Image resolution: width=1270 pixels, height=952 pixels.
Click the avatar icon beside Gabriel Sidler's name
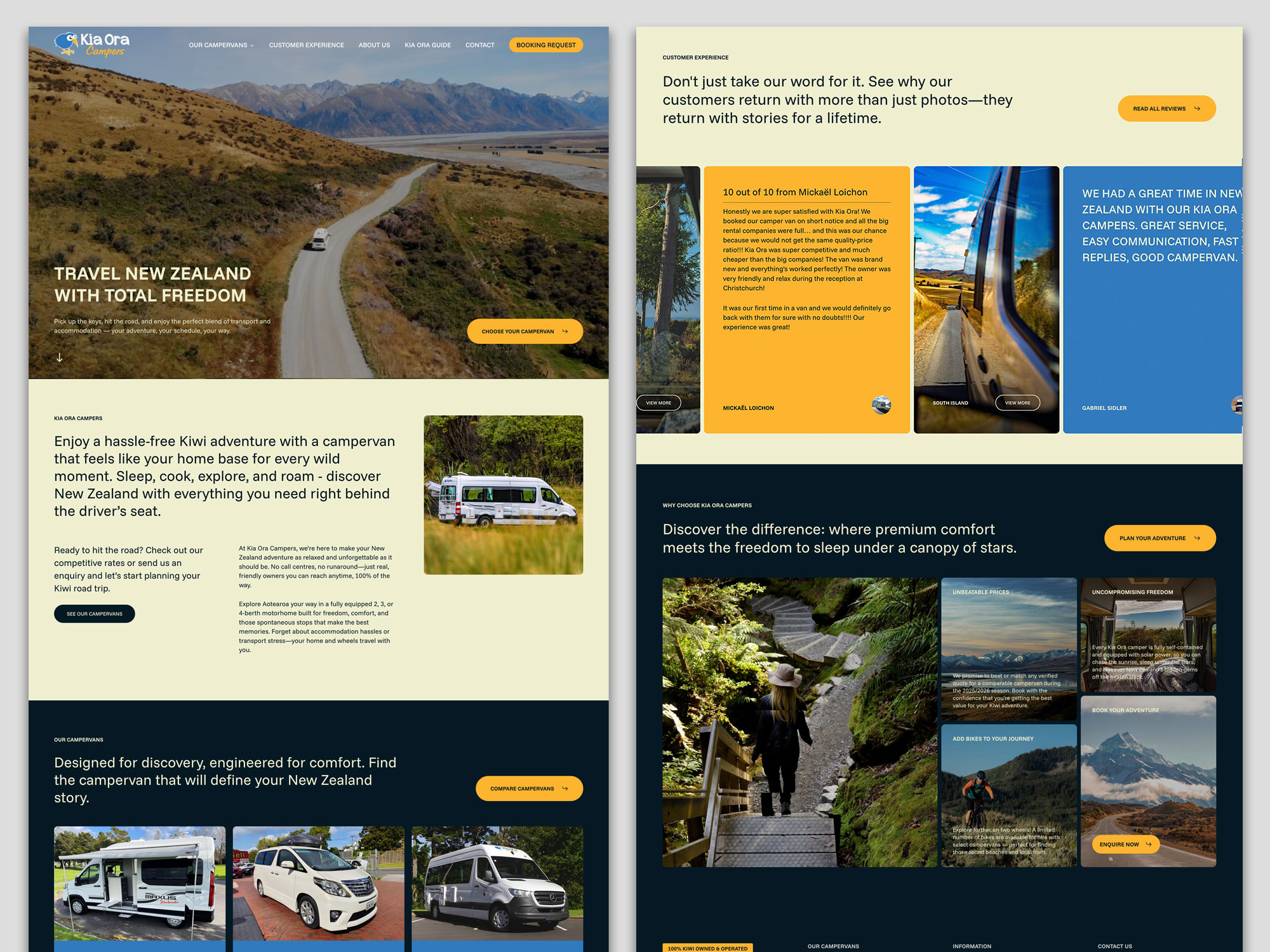[x=1237, y=403]
